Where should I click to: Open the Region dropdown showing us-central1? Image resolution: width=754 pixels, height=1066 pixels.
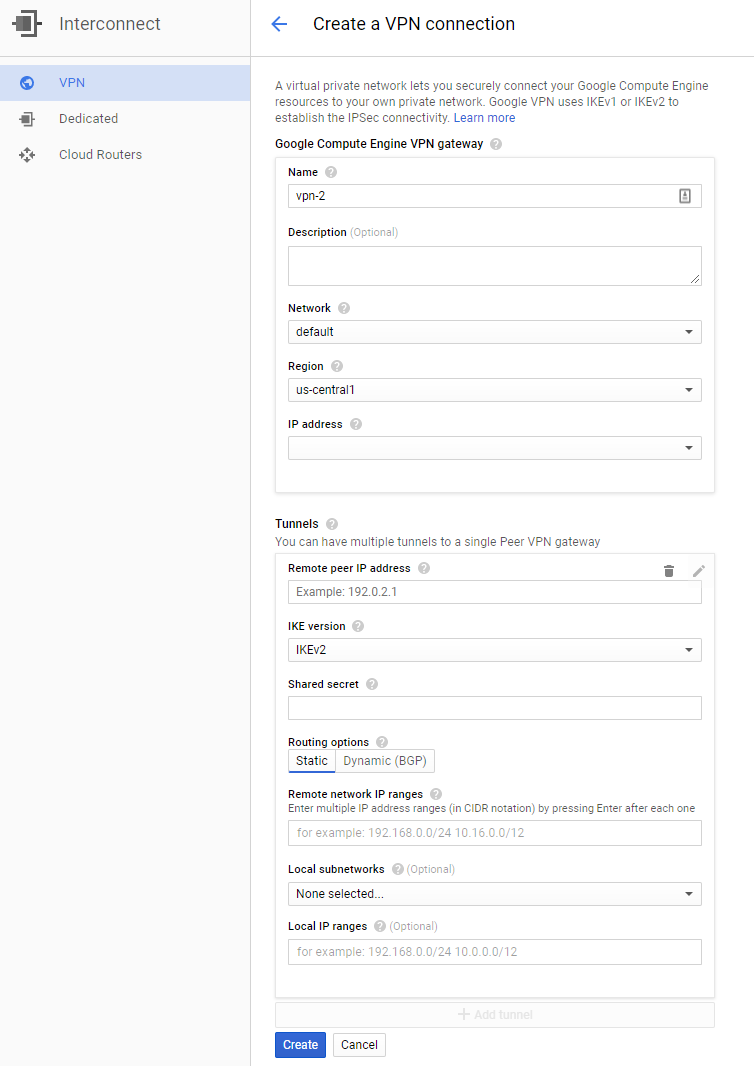(x=495, y=390)
